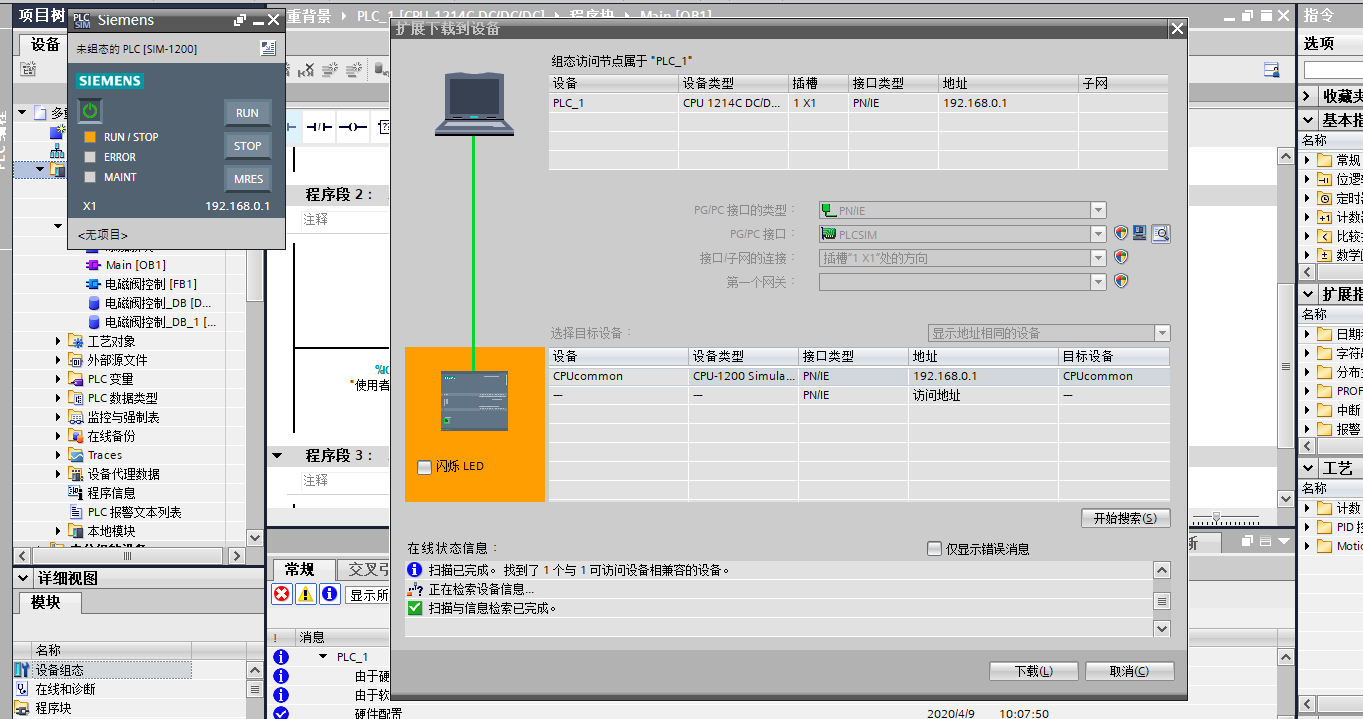Open the PG/PC 接口 dropdown
Image resolution: width=1363 pixels, height=719 pixels.
[x=1098, y=234]
